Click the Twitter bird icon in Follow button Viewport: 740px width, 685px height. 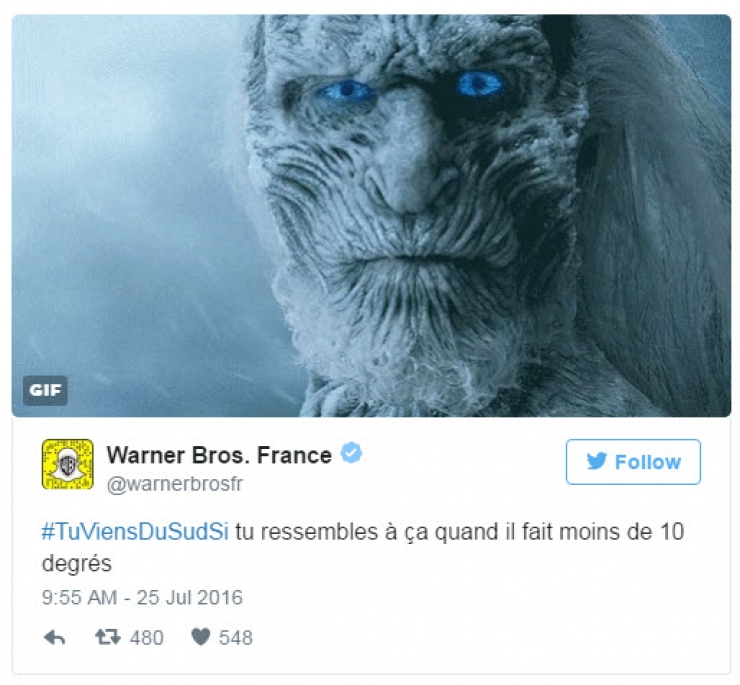click(597, 461)
